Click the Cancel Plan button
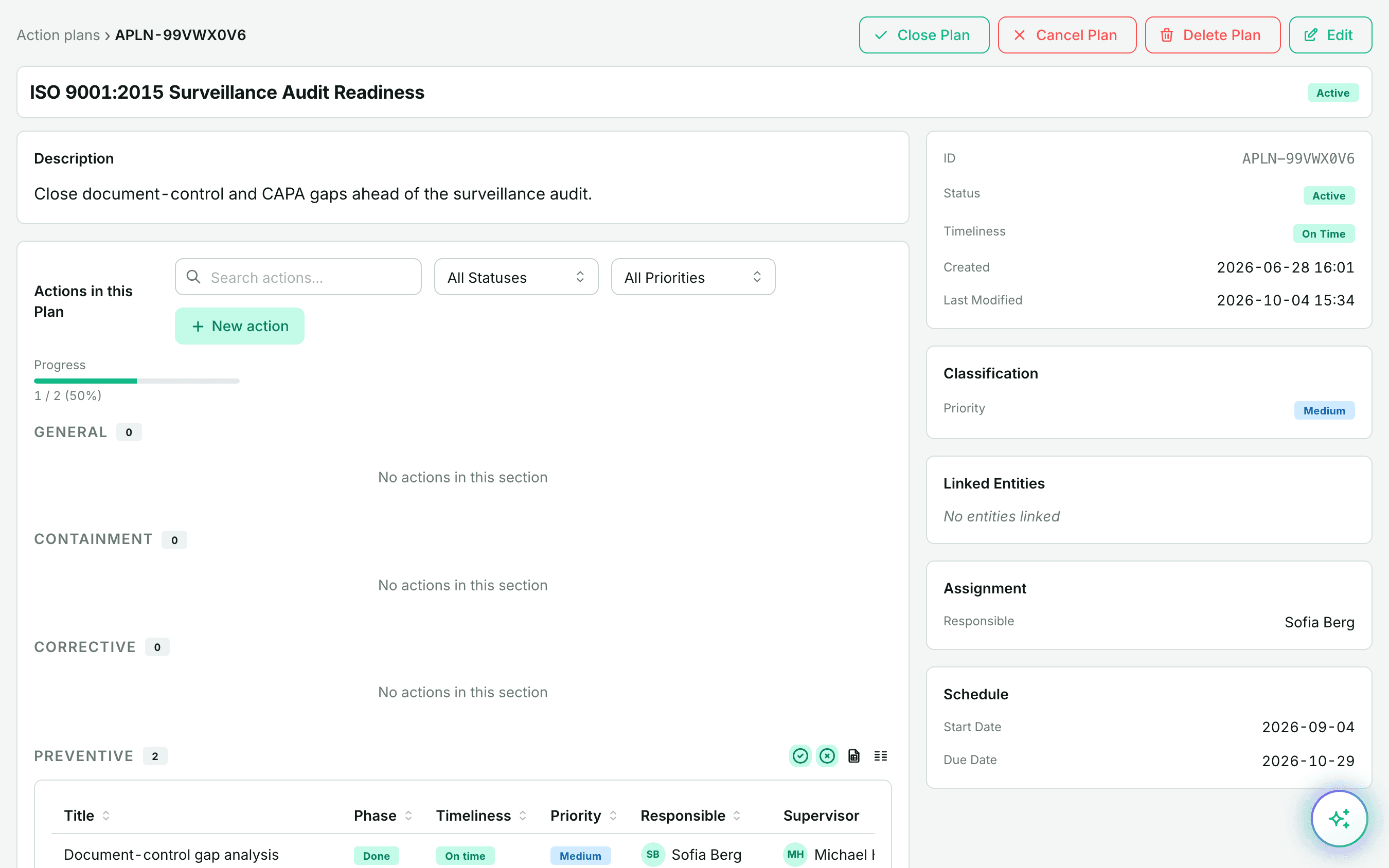Screen dimensions: 1389x868 [x=1067, y=35]
